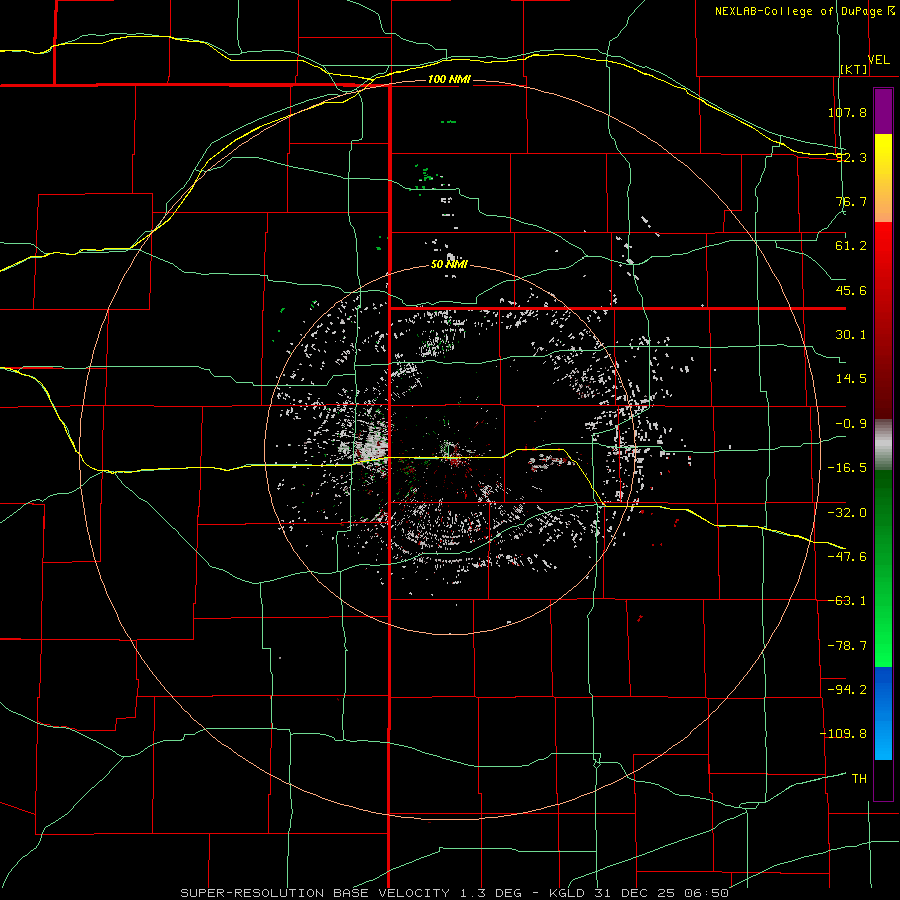900x900 pixels.
Task: Click the 92.3 value on velocity scale
Action: [x=851, y=157]
